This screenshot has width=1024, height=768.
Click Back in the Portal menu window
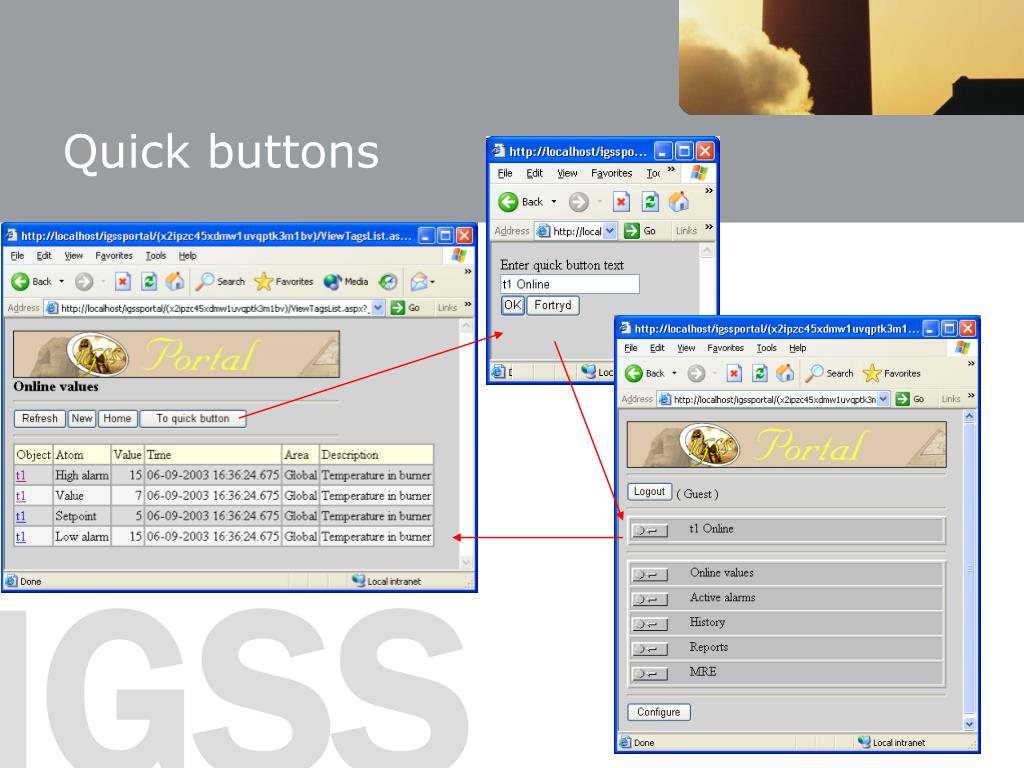click(x=644, y=373)
